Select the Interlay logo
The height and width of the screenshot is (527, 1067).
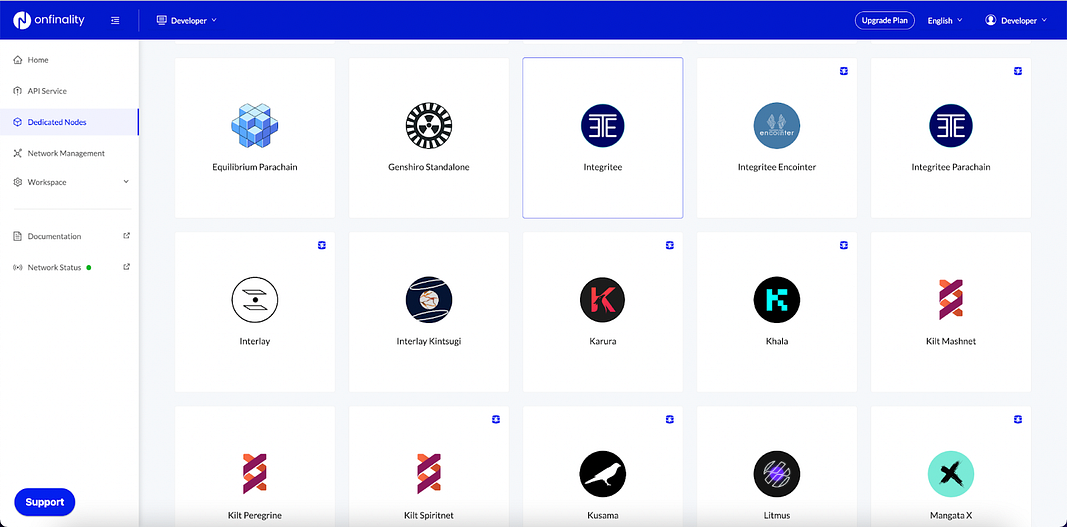coord(255,300)
